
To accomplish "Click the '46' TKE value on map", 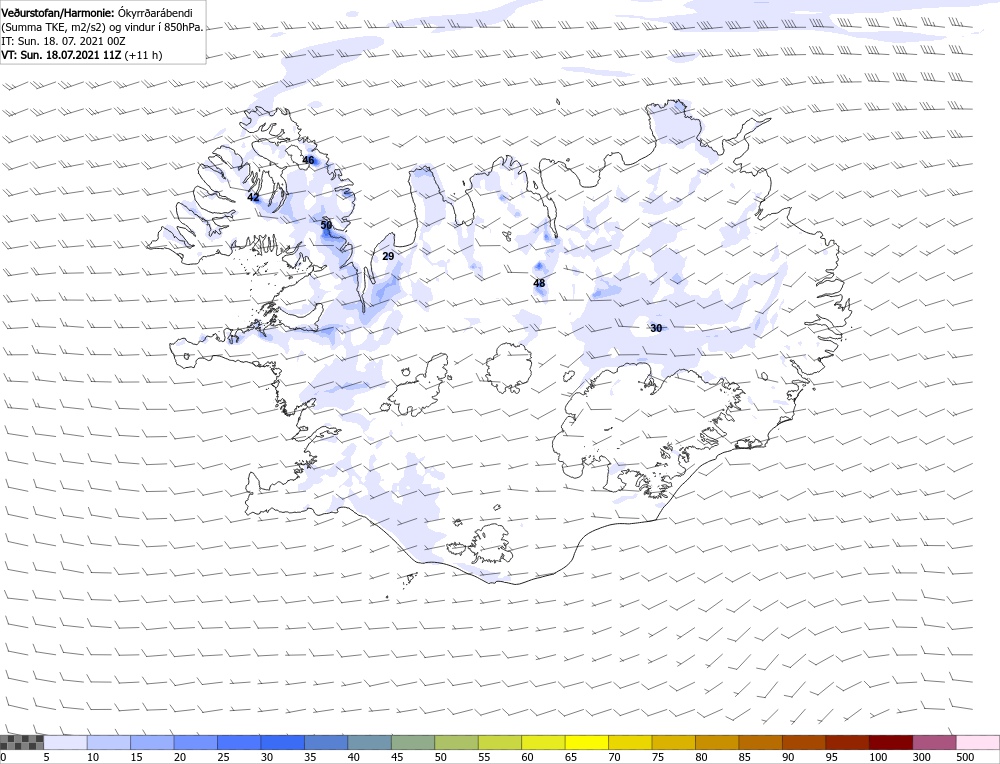I will (309, 160).
